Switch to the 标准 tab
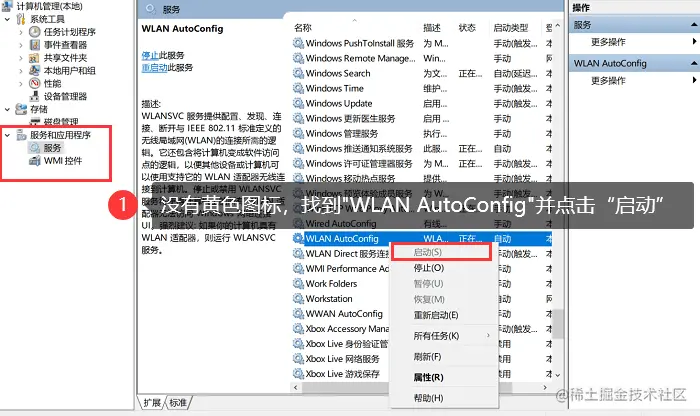 (178, 403)
